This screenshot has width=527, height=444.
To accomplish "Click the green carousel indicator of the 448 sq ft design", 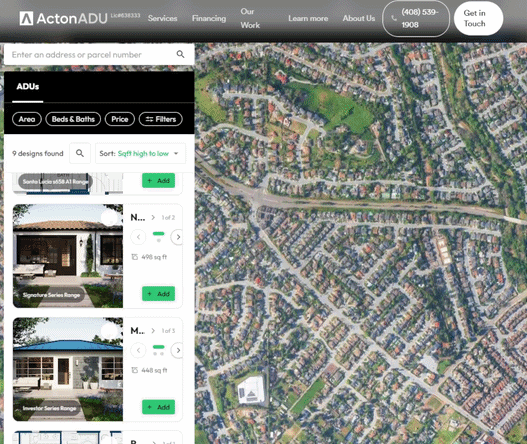I will (x=158, y=347).
